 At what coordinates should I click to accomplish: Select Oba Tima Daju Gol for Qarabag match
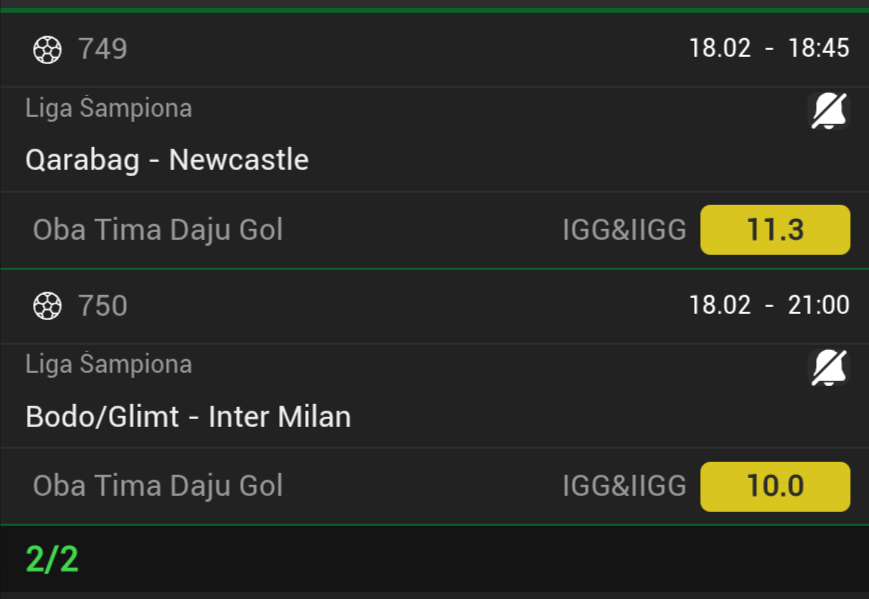coord(158,230)
